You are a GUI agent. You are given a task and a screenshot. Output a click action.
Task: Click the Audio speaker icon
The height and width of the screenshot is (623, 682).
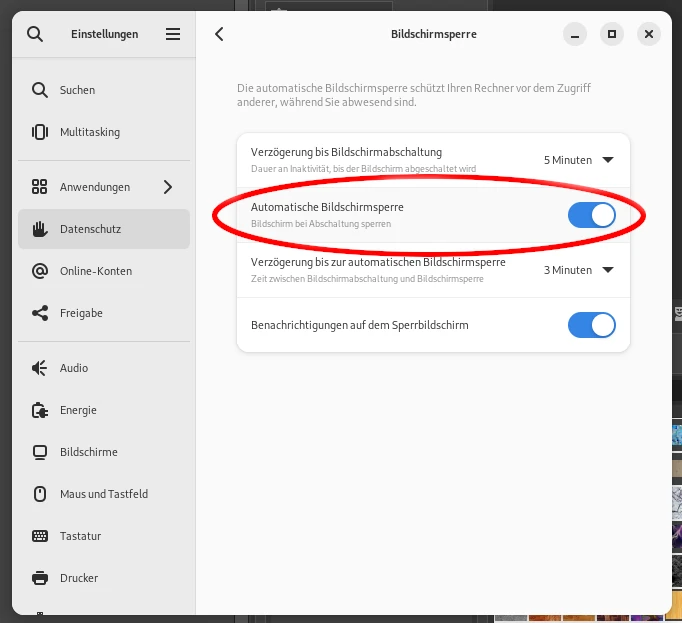pos(40,368)
